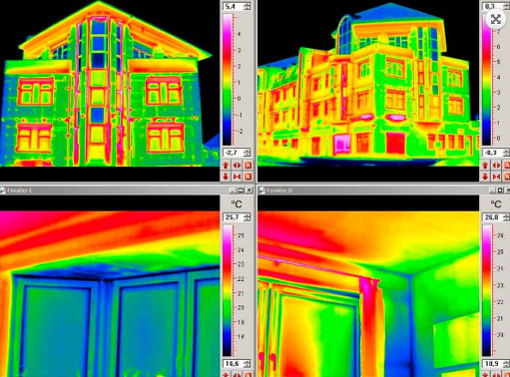Image resolution: width=510 pixels, height=377 pixels.
Task: Click red down-arrow under top-right scale
Action: tap(485, 176)
